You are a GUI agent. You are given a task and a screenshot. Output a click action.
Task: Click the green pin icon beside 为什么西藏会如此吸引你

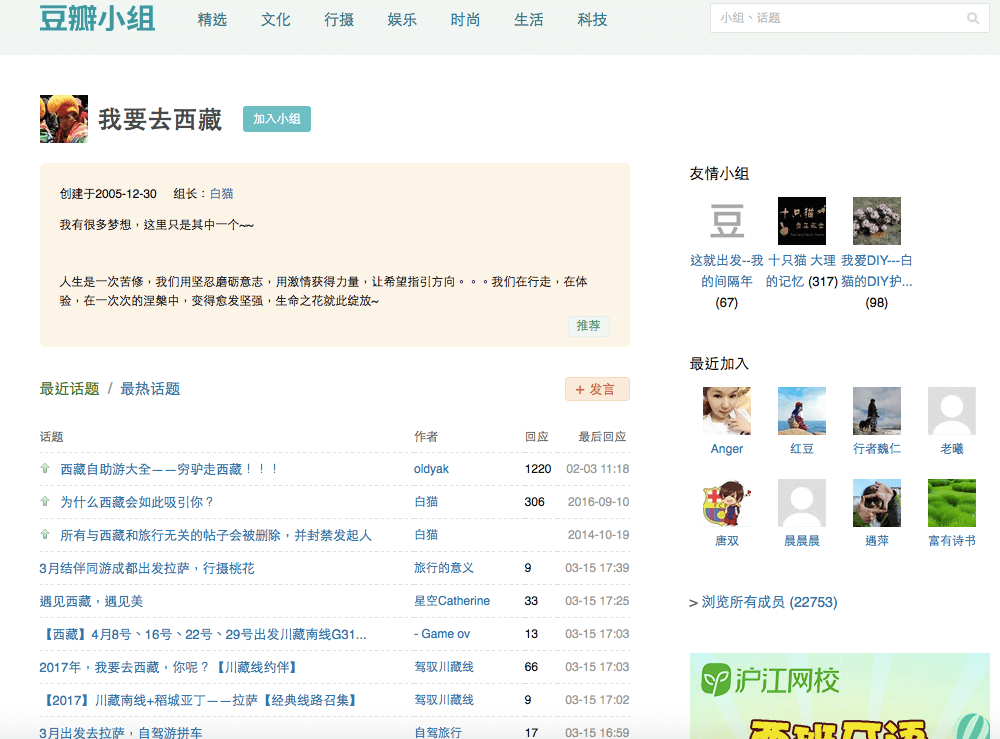(43, 501)
